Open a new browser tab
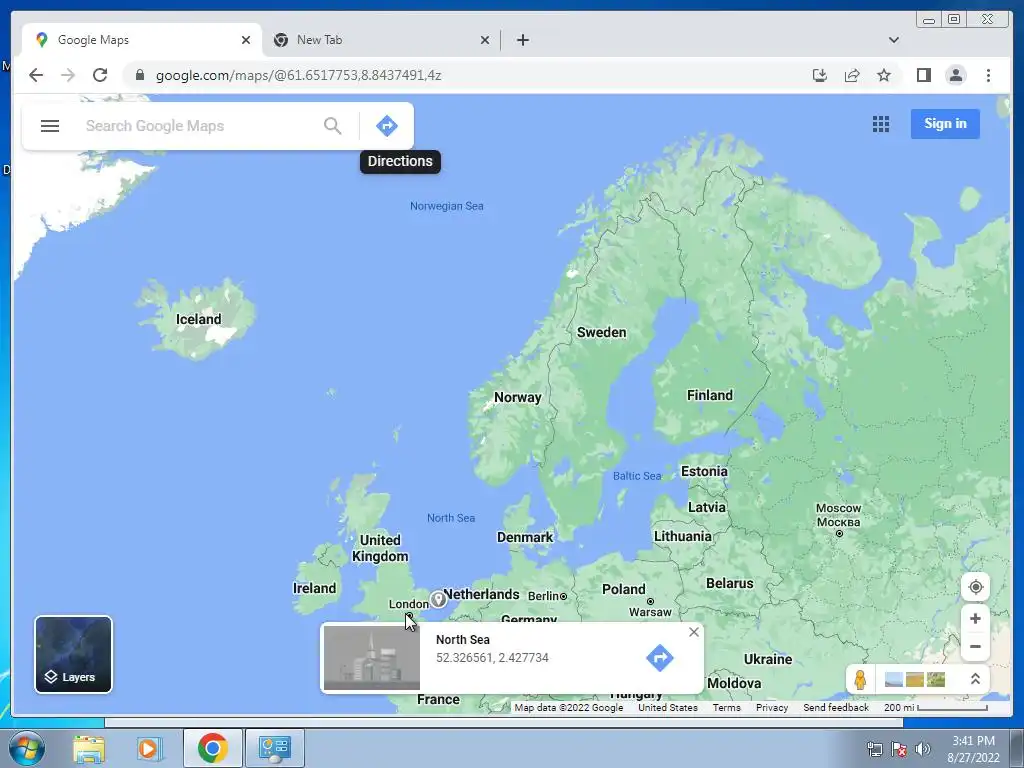 522,40
